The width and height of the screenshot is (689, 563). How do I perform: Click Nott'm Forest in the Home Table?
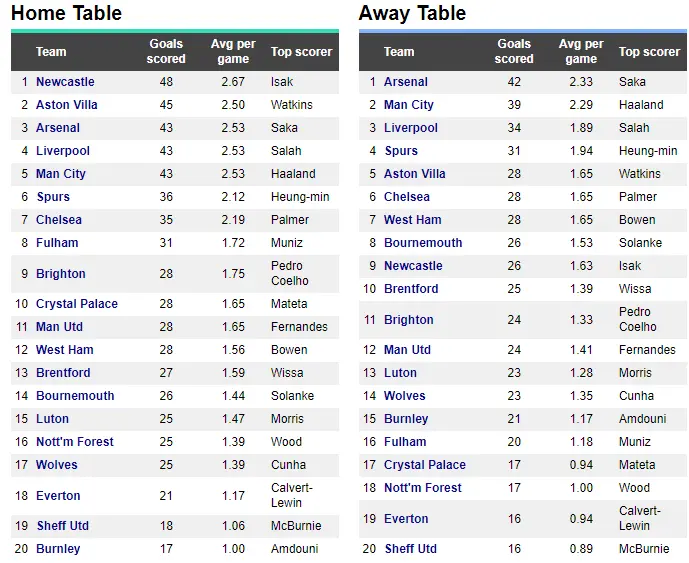tap(74, 442)
